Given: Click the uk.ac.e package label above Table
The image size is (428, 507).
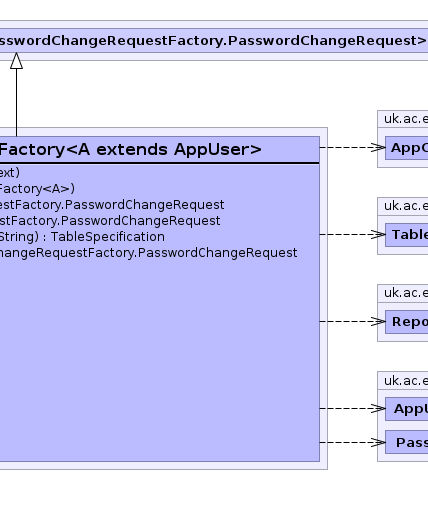Looking at the screenshot, I should tap(406, 206).
